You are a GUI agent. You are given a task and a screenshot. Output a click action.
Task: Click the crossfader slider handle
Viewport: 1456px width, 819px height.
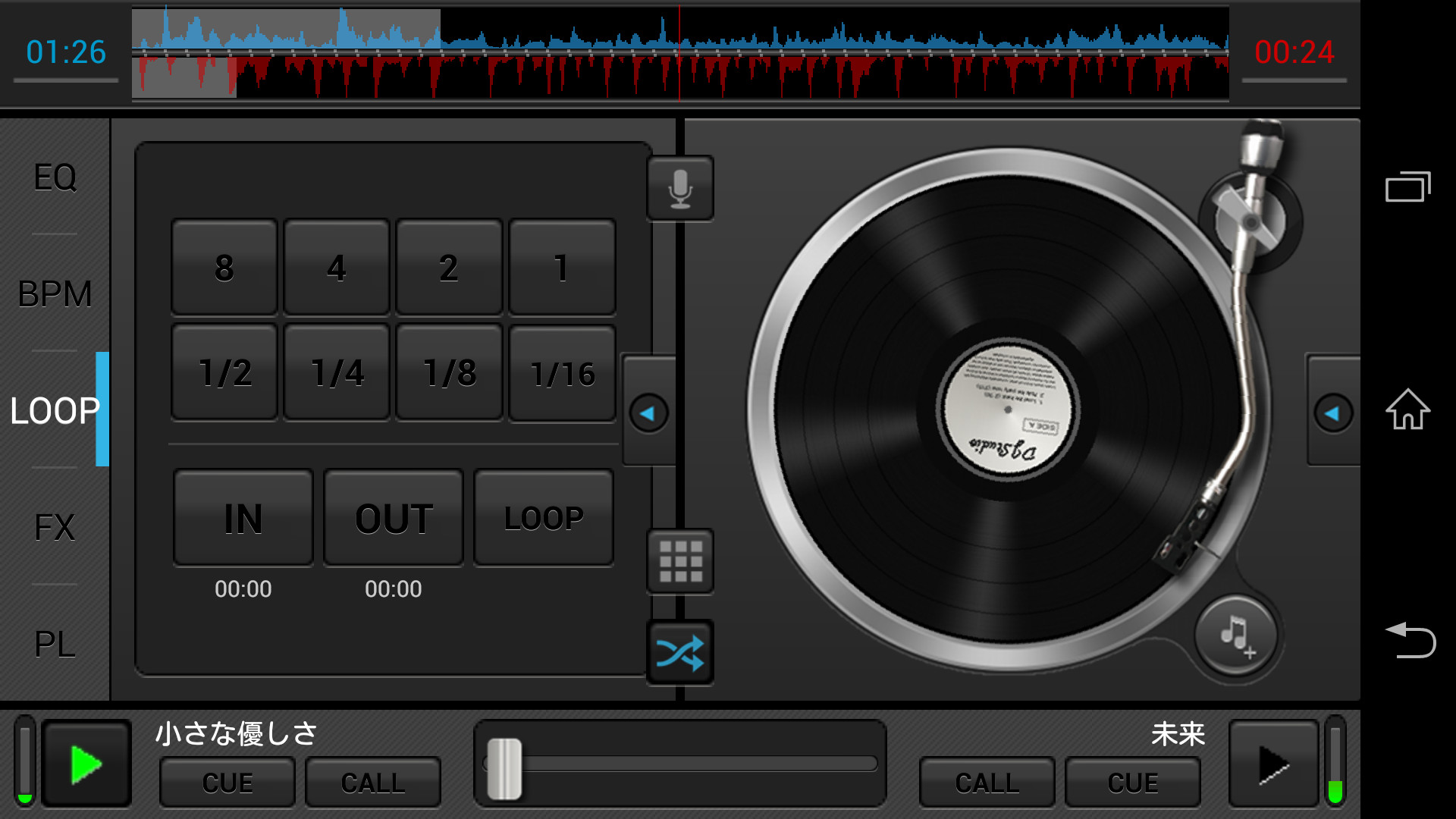[x=504, y=768]
